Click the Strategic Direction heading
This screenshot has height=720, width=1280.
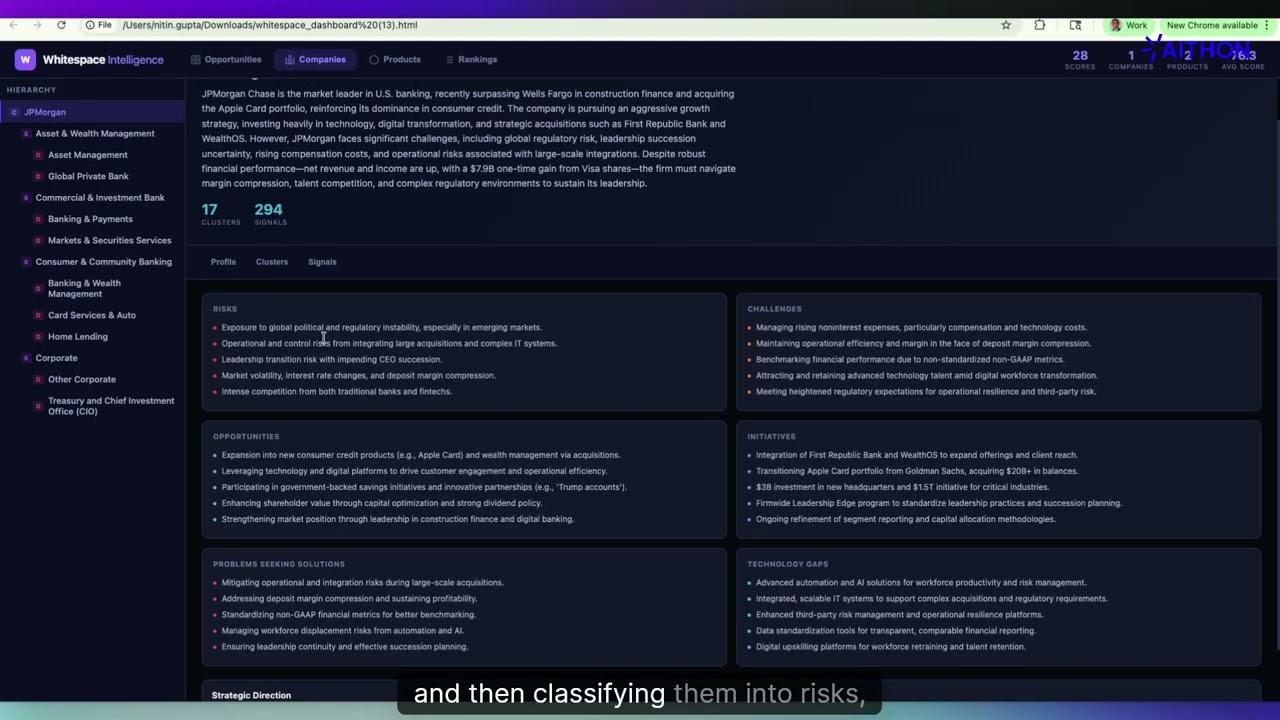point(251,695)
